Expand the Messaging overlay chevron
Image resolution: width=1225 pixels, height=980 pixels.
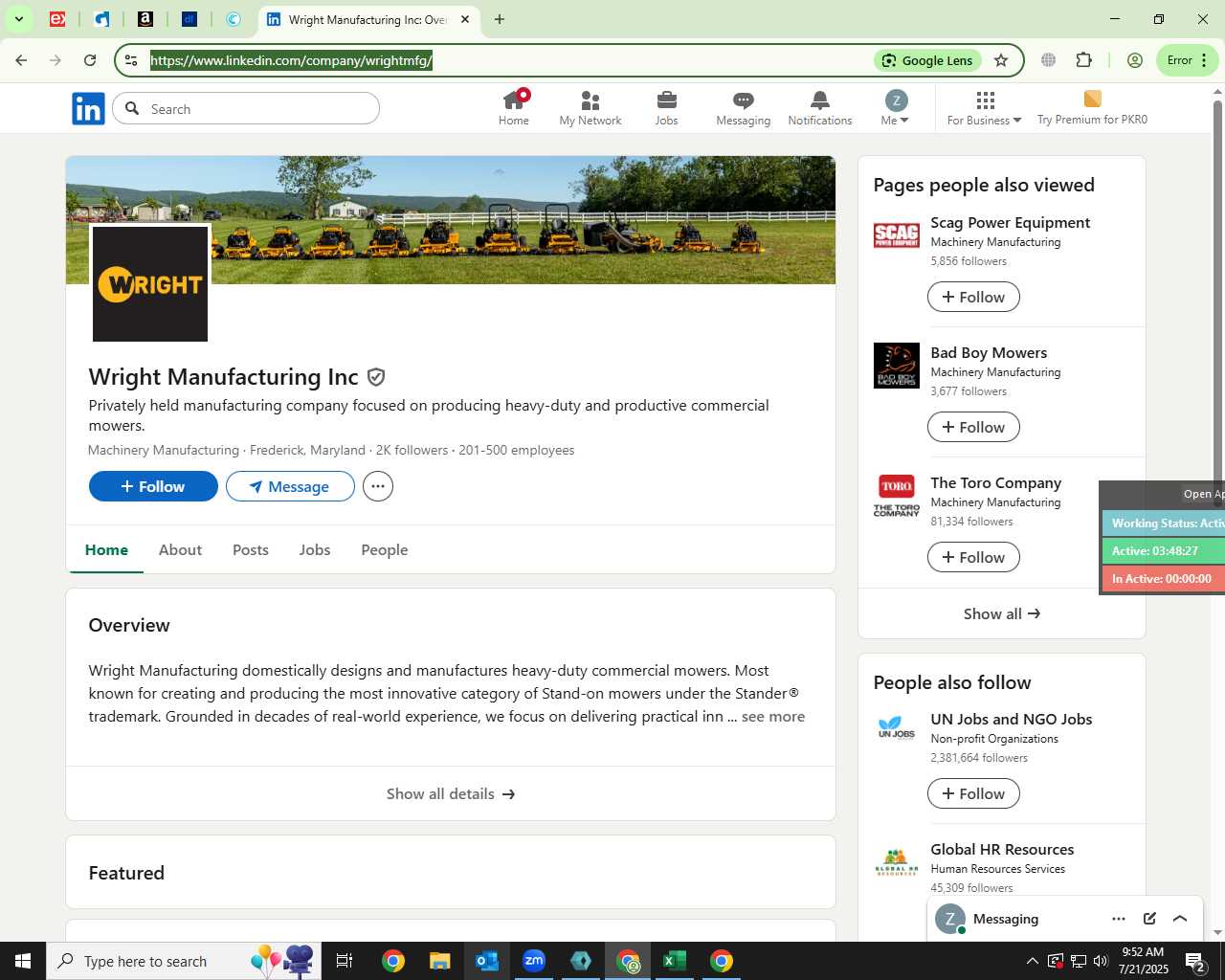1180,919
